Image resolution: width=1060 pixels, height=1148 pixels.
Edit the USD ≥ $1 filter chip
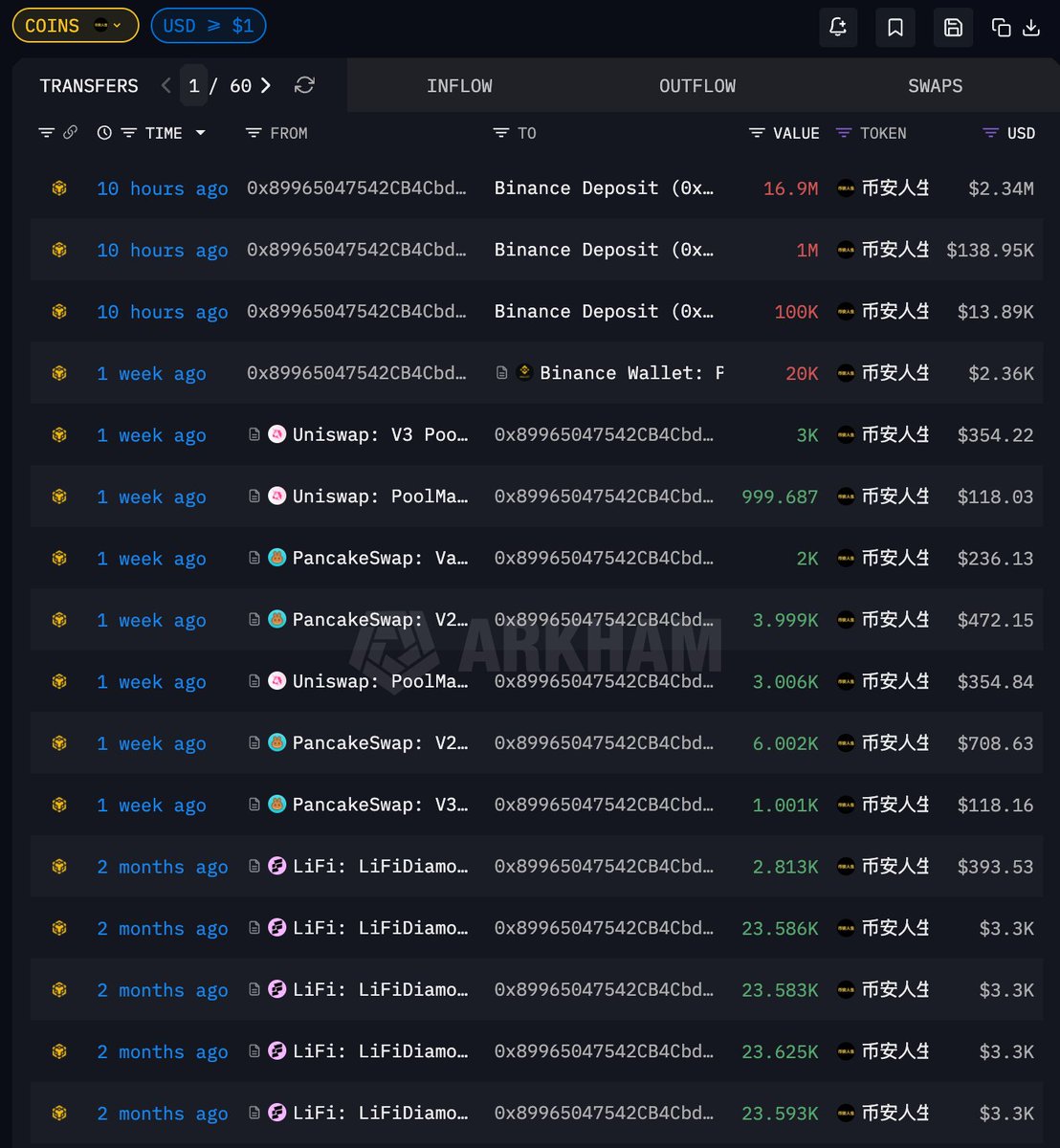pyautogui.click(x=209, y=26)
